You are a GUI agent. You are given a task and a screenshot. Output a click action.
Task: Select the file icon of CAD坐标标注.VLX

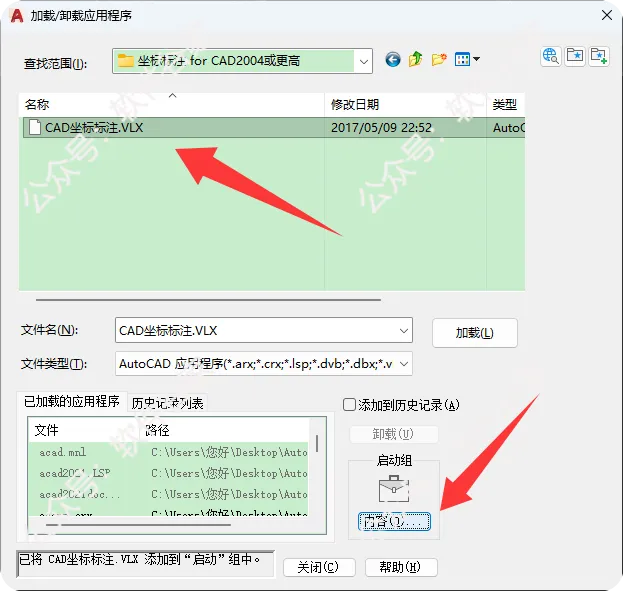pos(35,128)
